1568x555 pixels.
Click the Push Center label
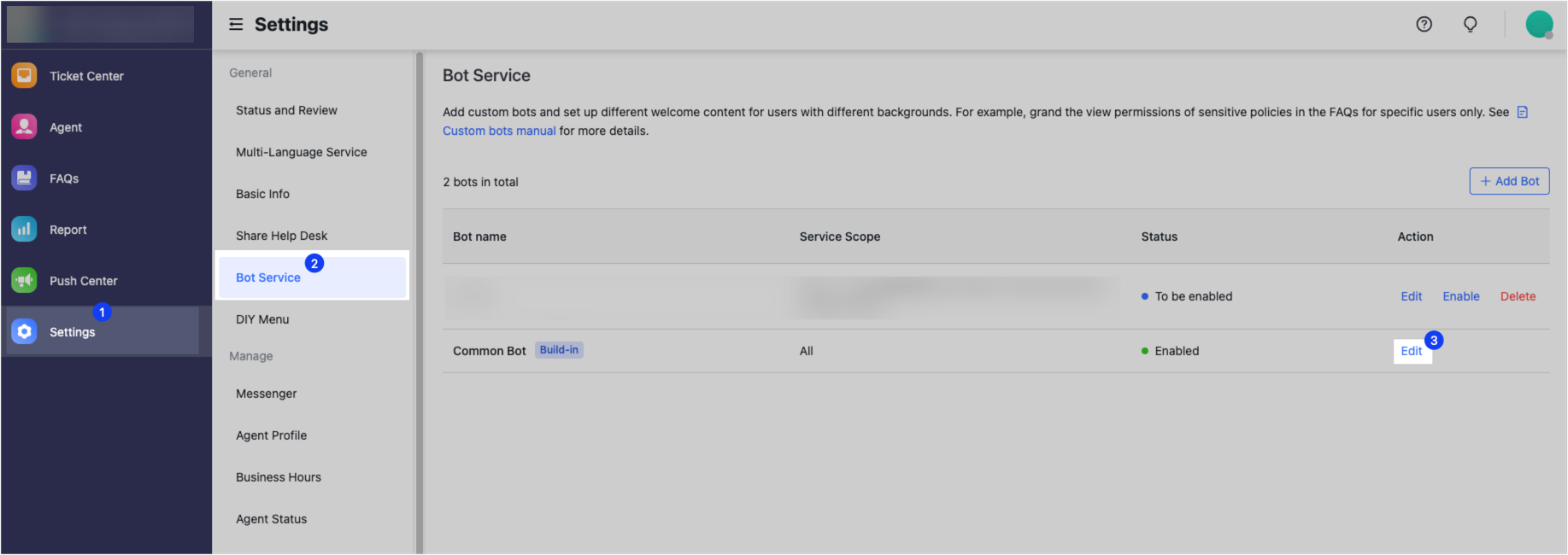point(83,281)
